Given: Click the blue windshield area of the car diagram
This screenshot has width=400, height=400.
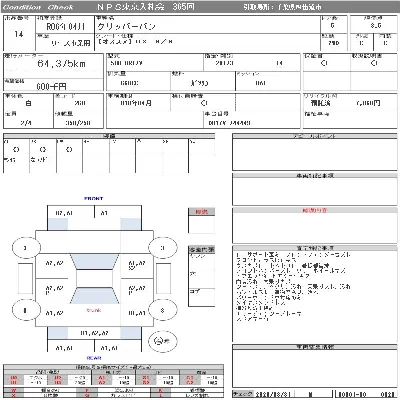Looking at the screenshot, I should pos(95,262).
